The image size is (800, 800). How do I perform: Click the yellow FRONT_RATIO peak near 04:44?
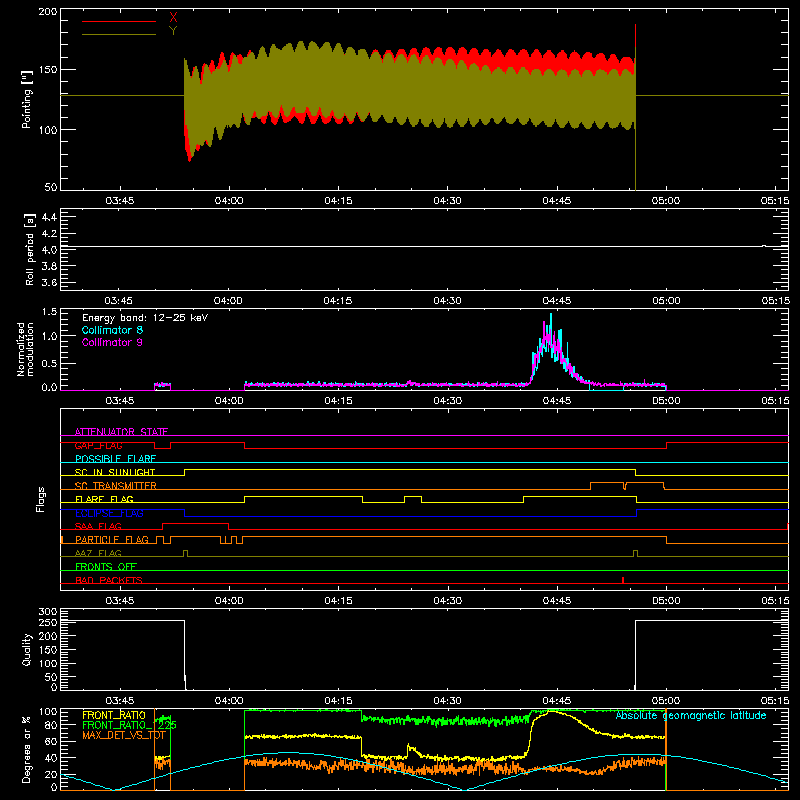(x=551, y=711)
